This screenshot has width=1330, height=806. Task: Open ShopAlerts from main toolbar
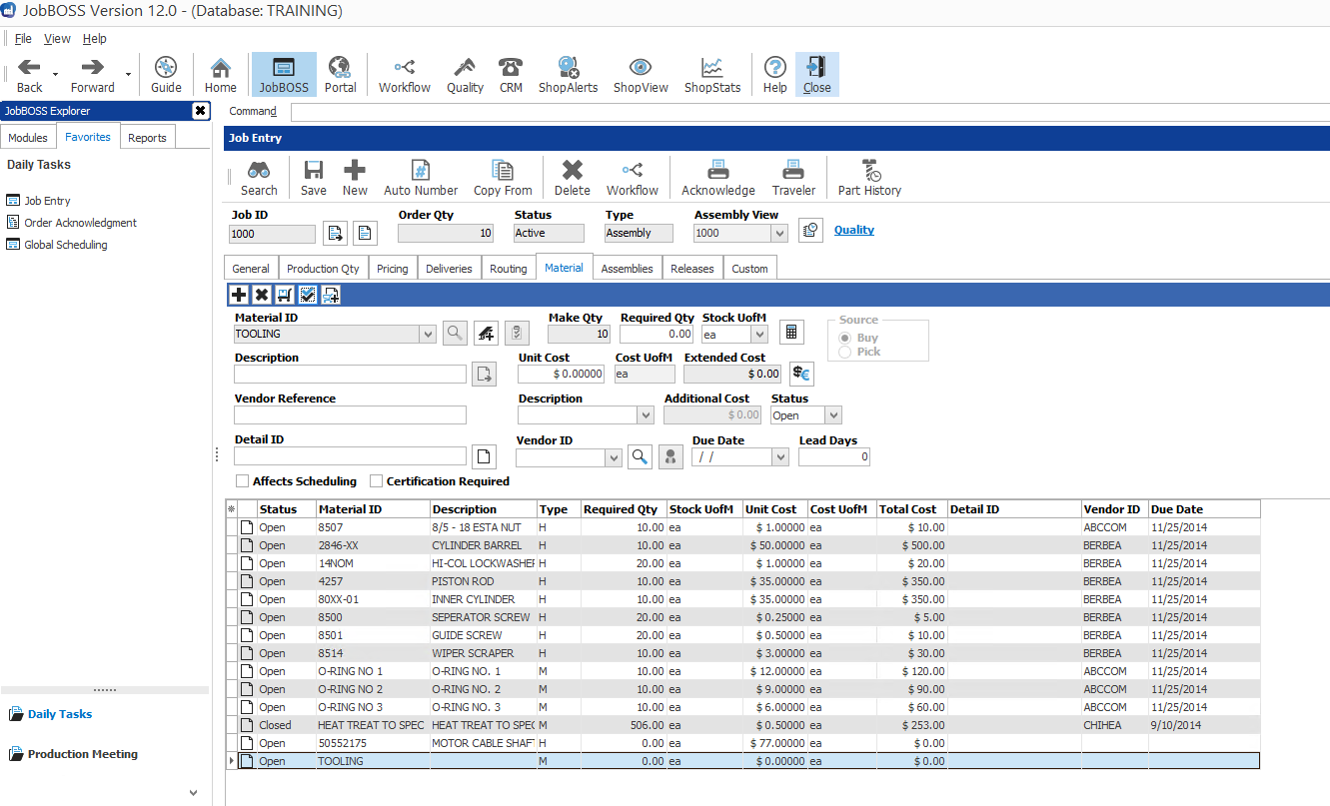[568, 75]
